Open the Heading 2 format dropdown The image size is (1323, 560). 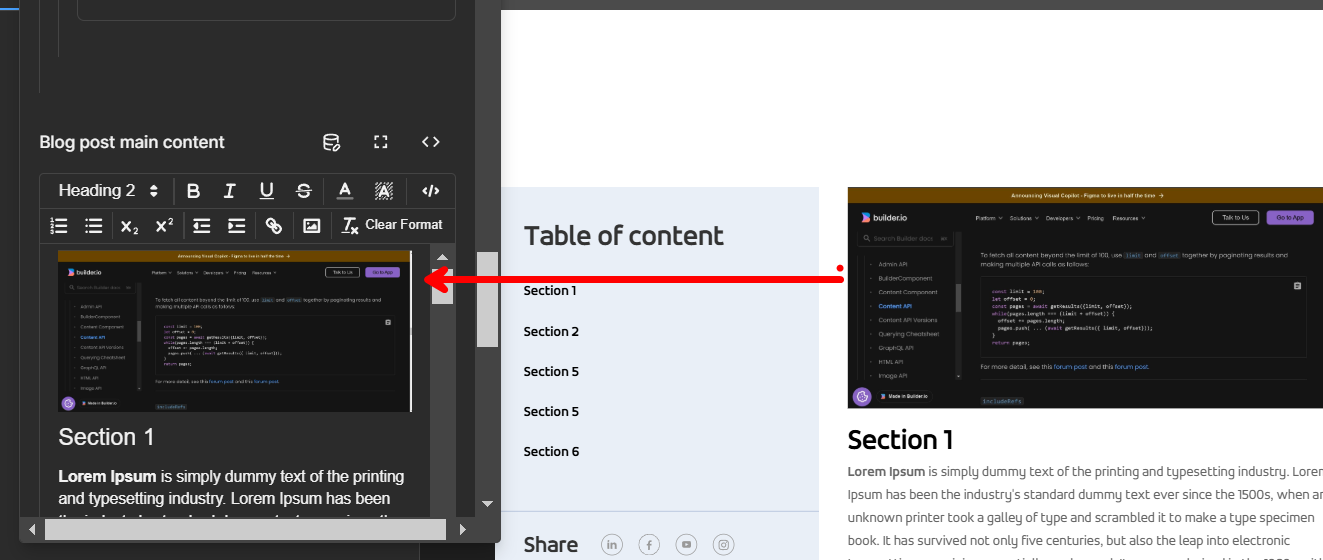(108, 191)
